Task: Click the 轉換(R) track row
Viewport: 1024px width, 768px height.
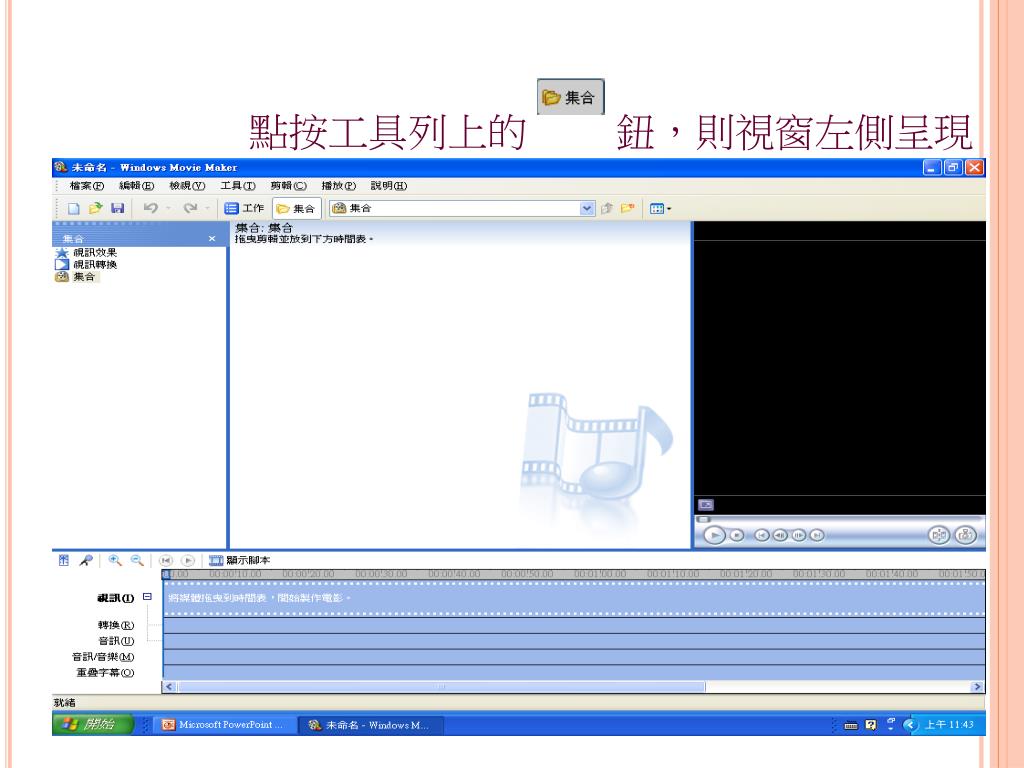Action: 574,626
